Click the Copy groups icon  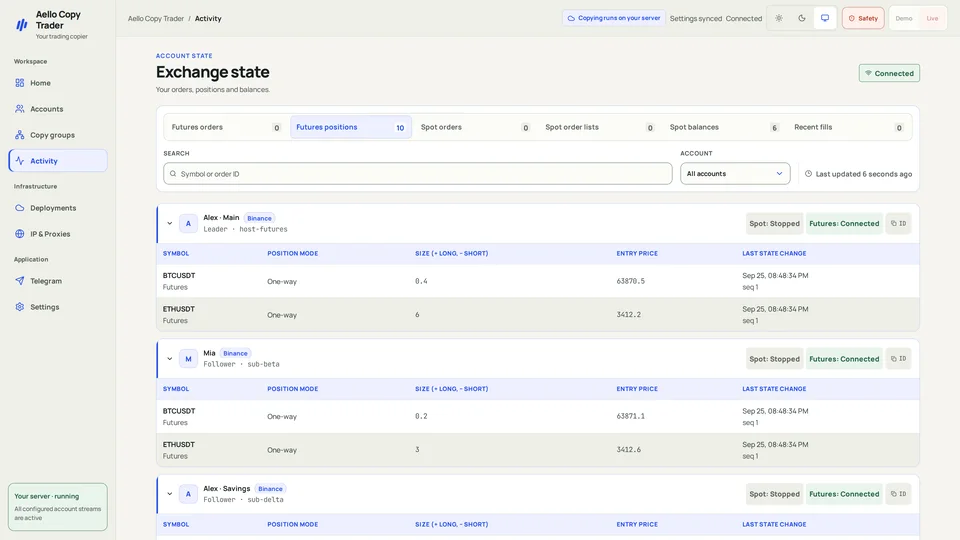click(20, 135)
